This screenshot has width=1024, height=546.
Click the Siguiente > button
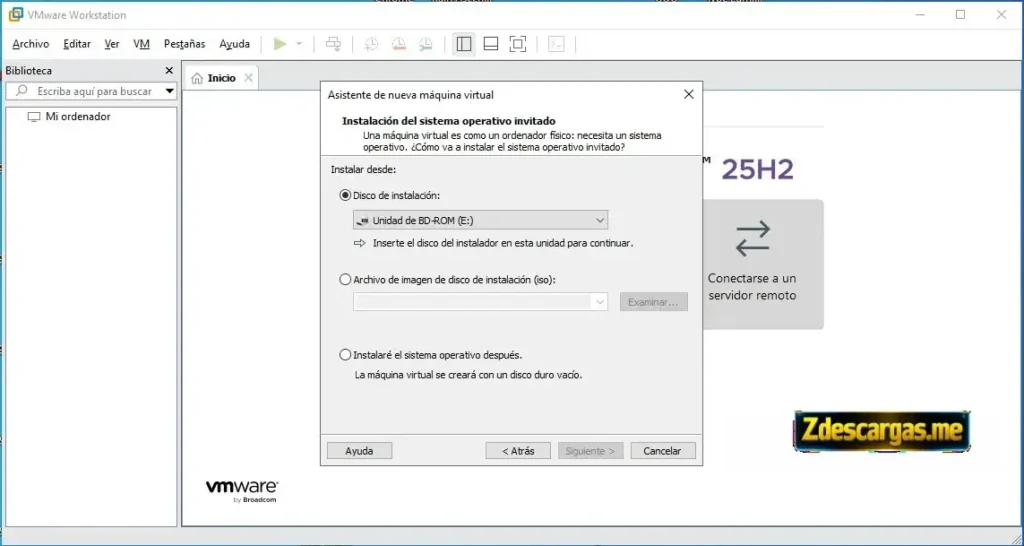[590, 451]
